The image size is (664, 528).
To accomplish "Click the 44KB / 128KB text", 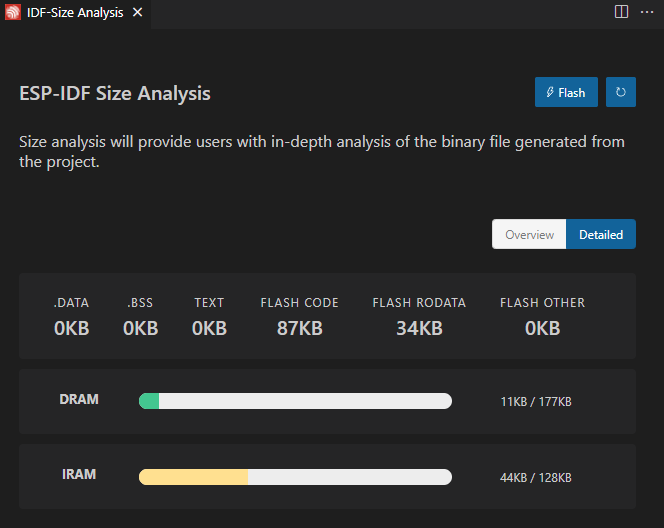I will (536, 478).
